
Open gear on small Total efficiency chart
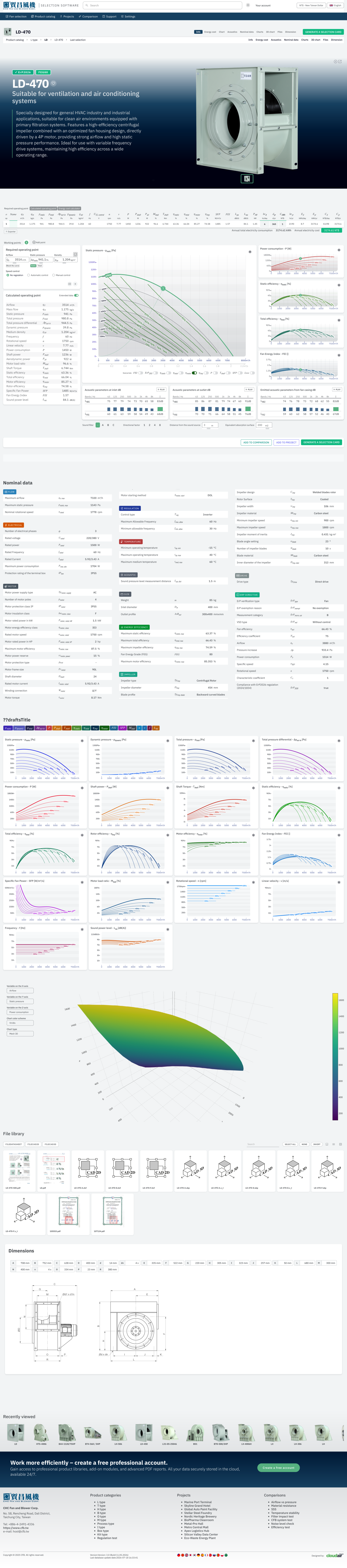[x=339, y=320]
